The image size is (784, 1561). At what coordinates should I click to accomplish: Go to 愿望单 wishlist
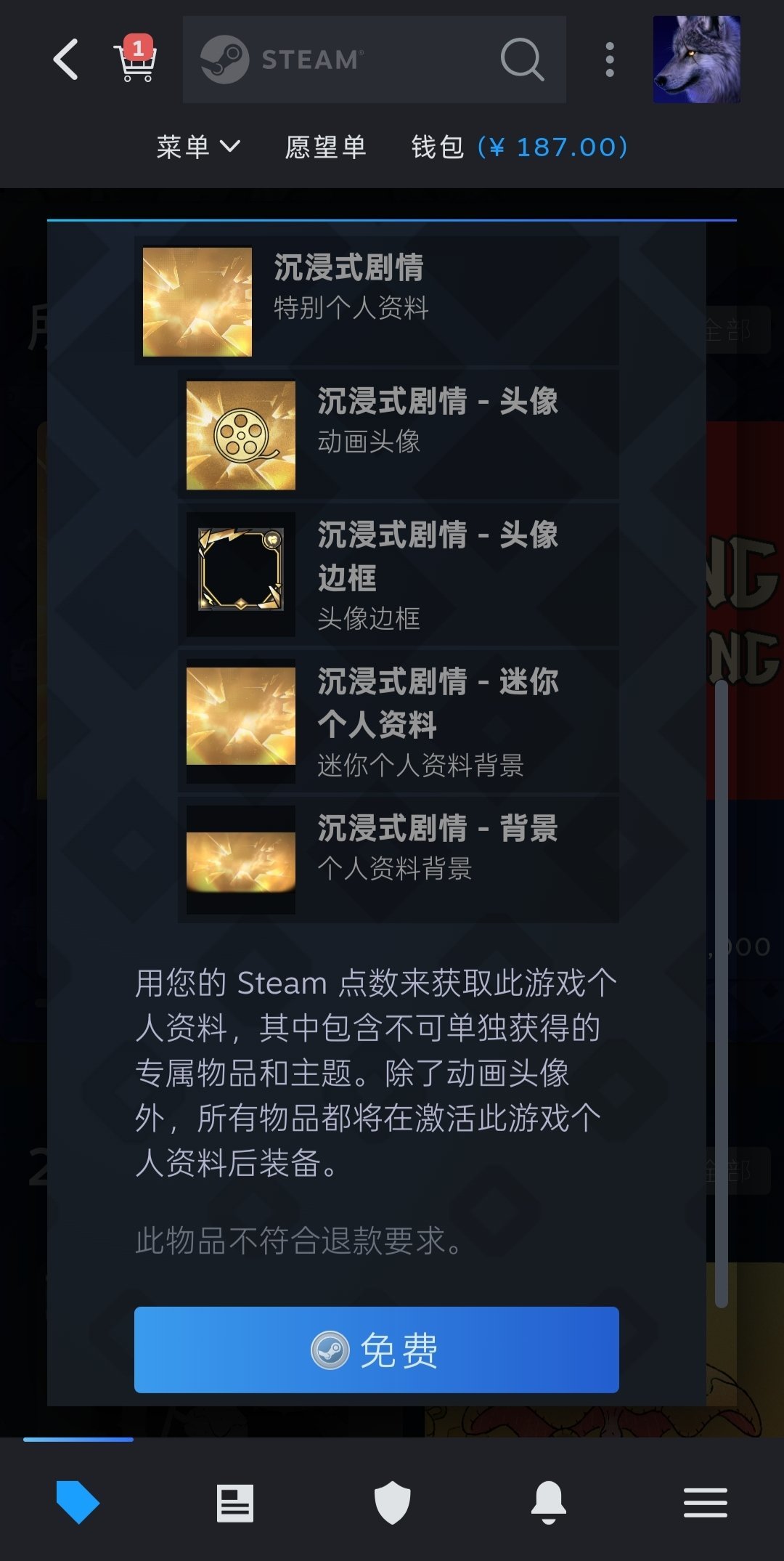tap(325, 147)
